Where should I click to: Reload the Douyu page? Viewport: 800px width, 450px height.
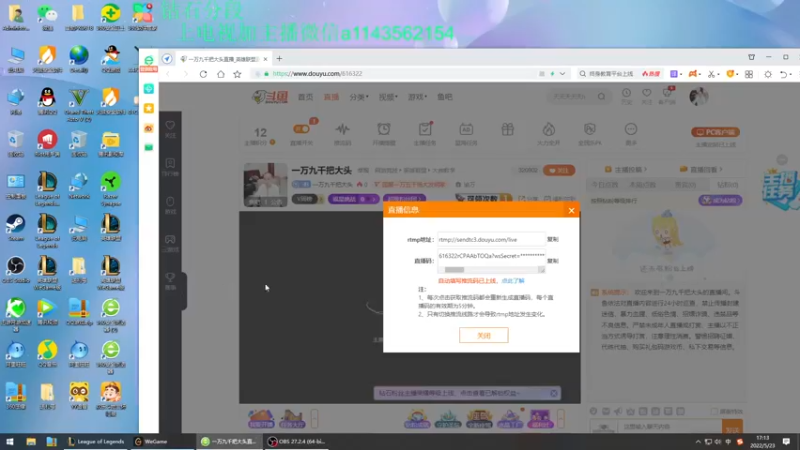point(203,74)
